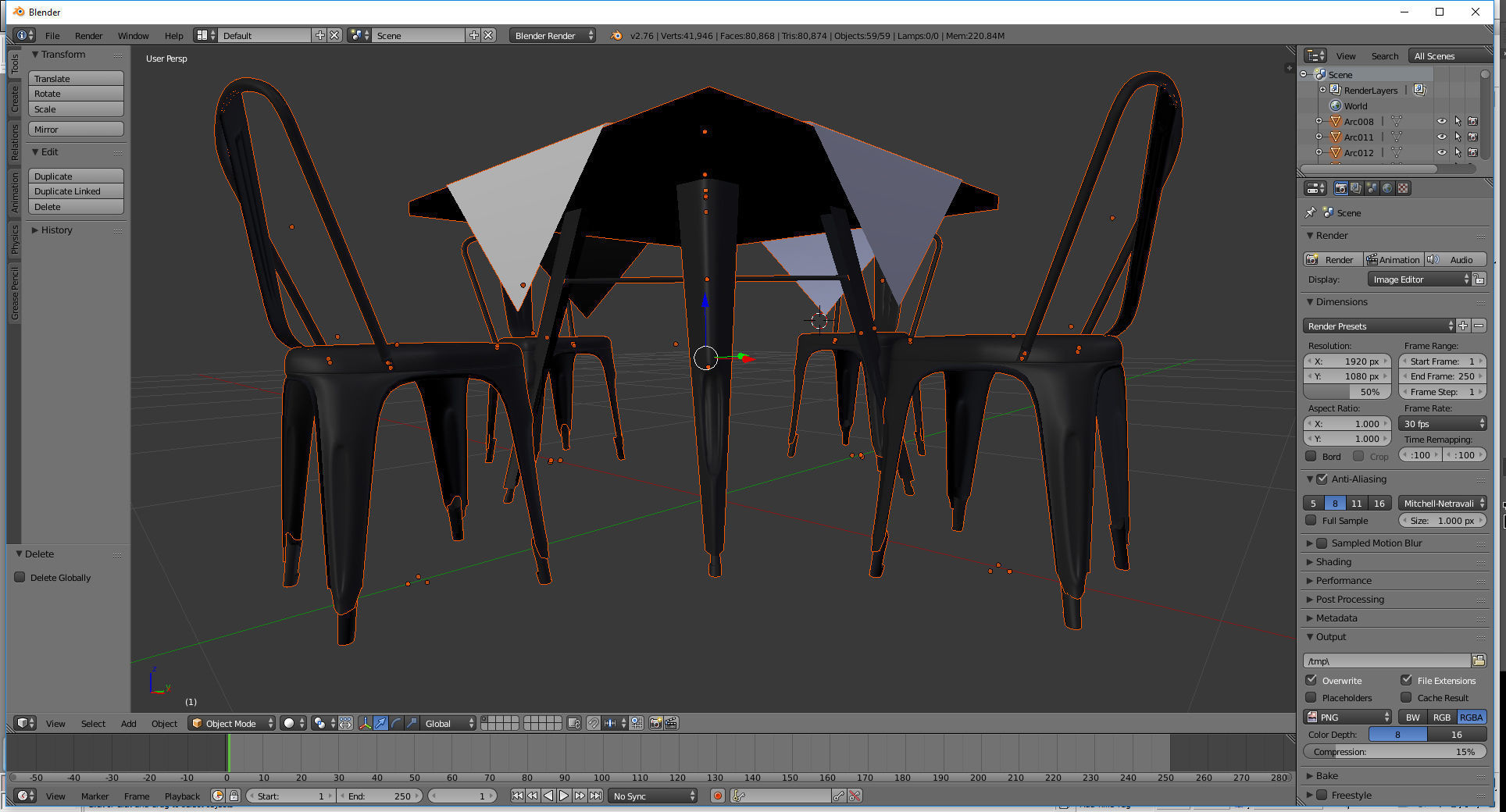Open the Texture properties checker icon

pos(1403,188)
